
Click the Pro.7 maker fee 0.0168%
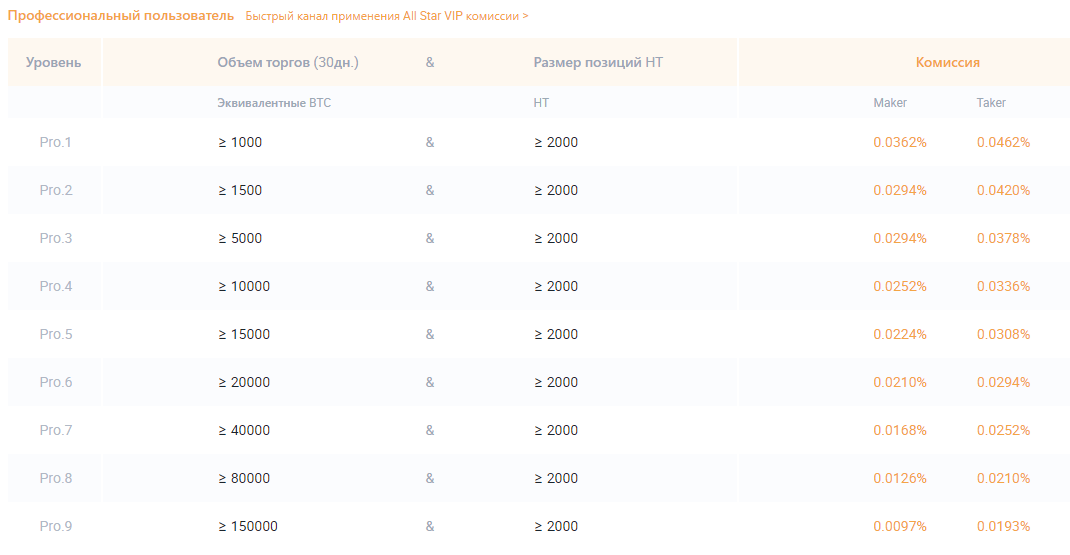pyautogui.click(x=900, y=430)
